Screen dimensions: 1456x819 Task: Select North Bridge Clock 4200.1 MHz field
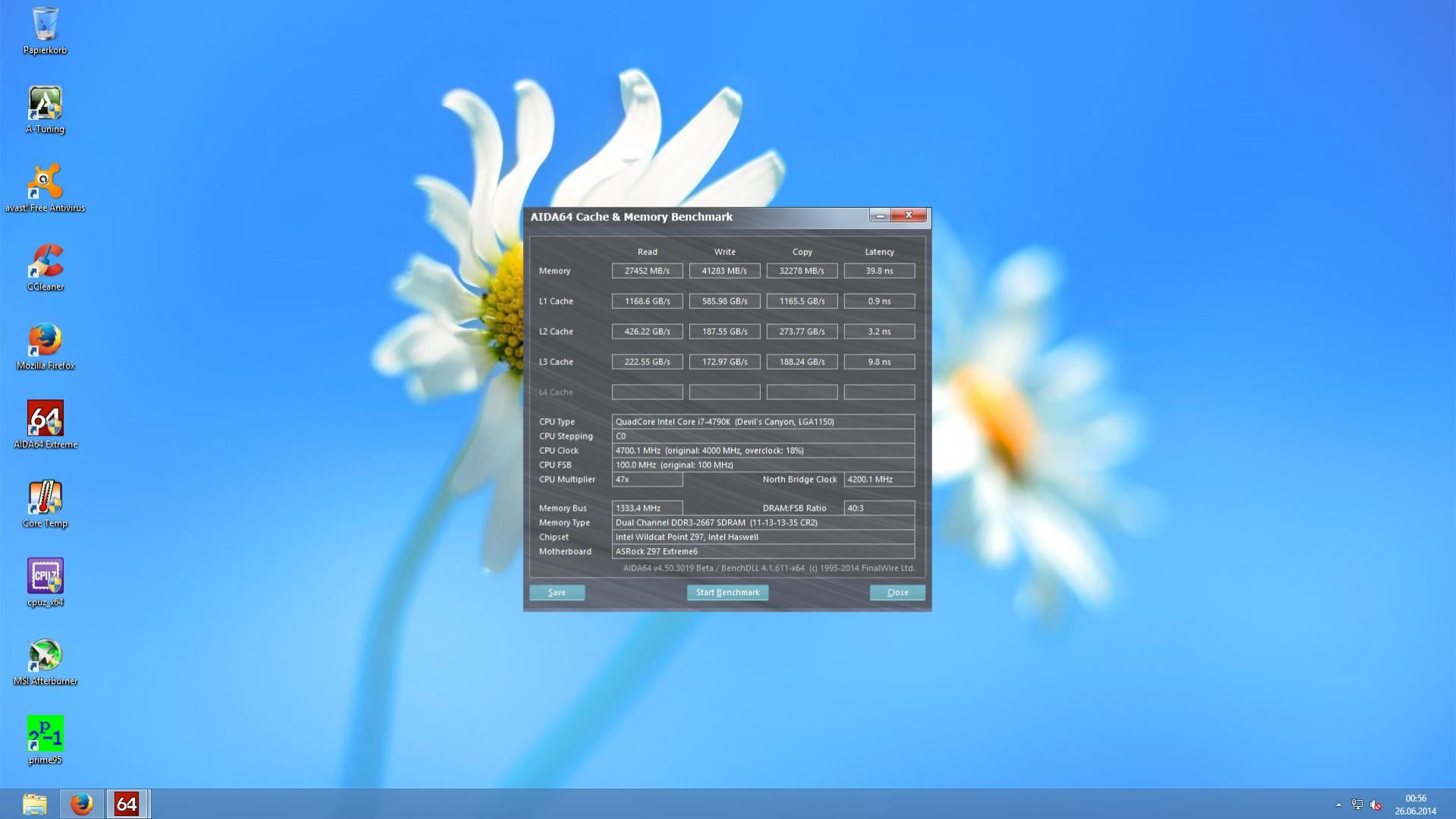coord(879,480)
